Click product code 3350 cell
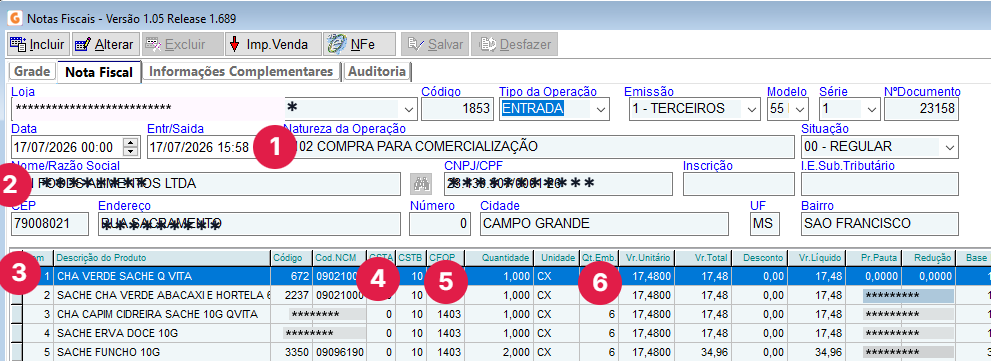This screenshot has height=361, width=991. [x=291, y=352]
